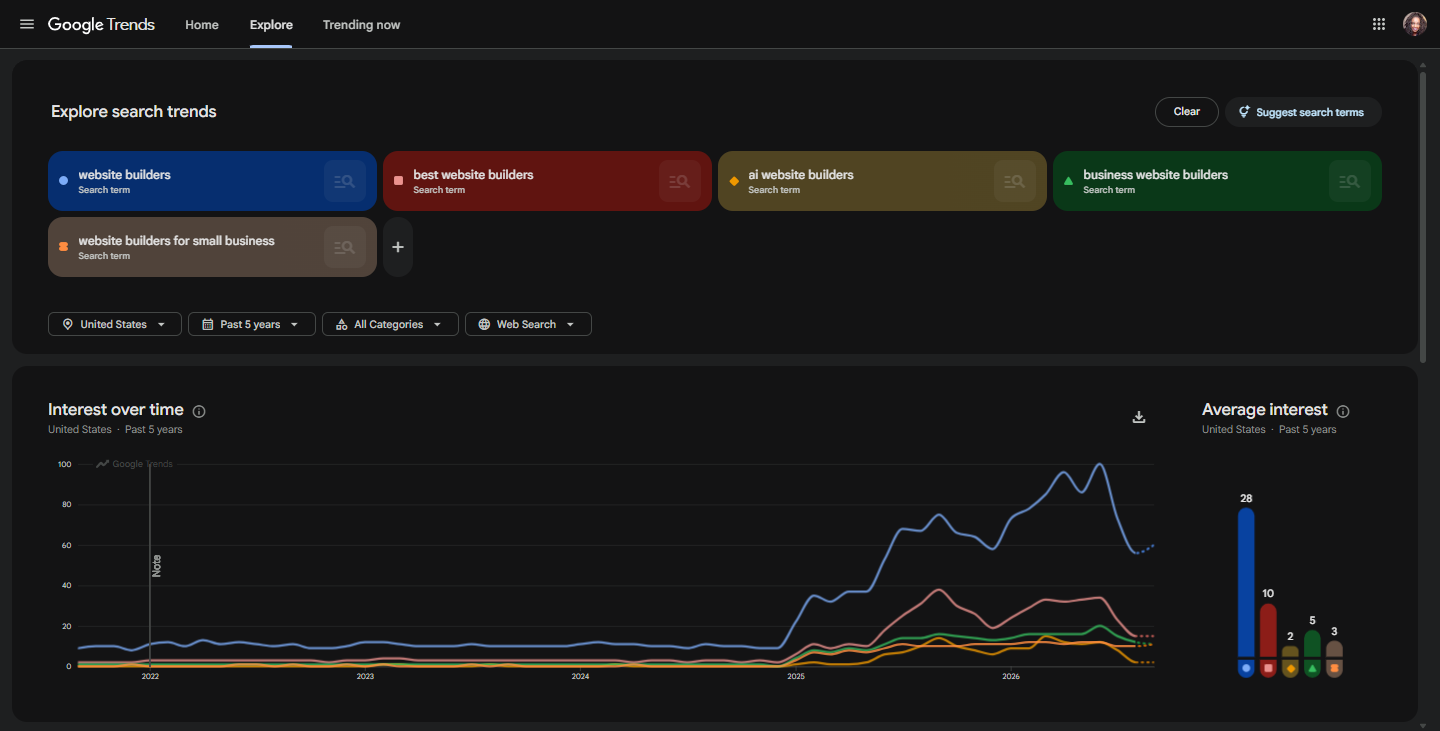Click the Average interest info icon

(x=1343, y=411)
